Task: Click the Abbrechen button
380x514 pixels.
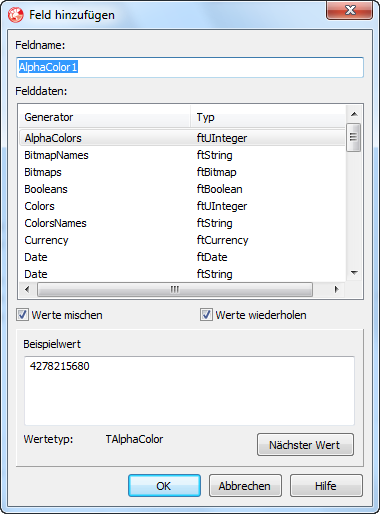Action: tap(245, 486)
